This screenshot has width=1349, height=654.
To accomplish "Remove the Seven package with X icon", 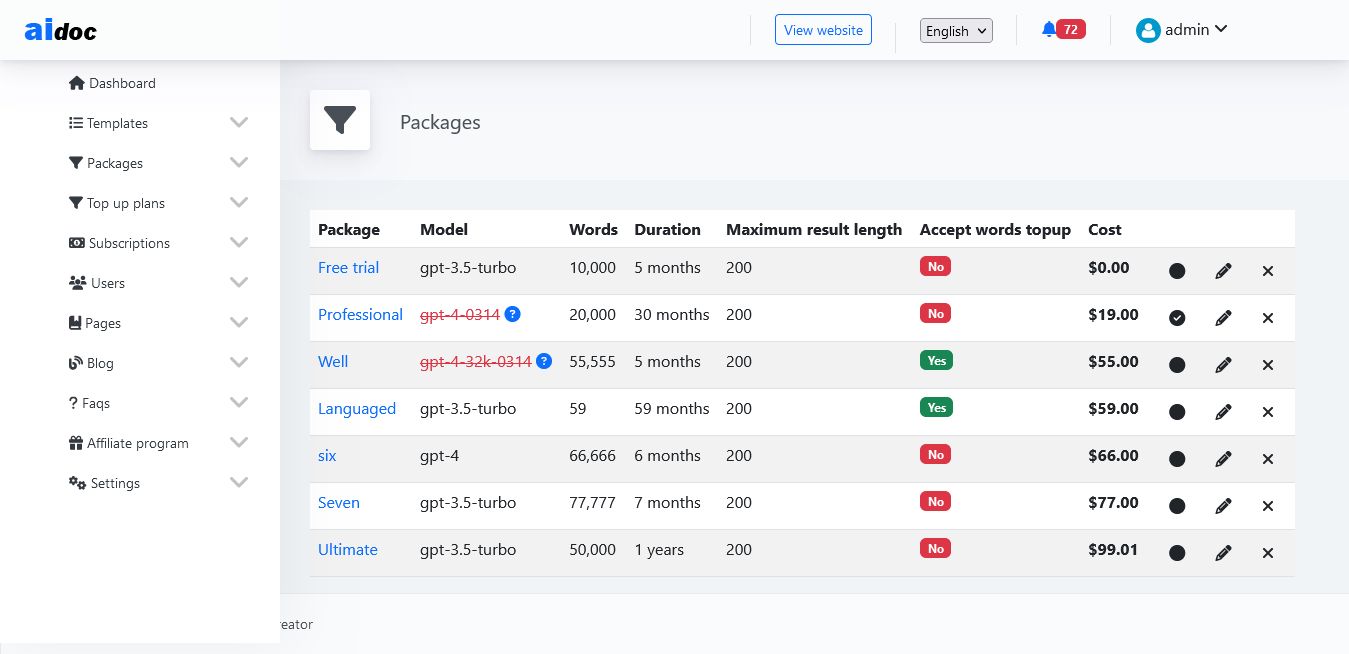I will point(1268,506).
